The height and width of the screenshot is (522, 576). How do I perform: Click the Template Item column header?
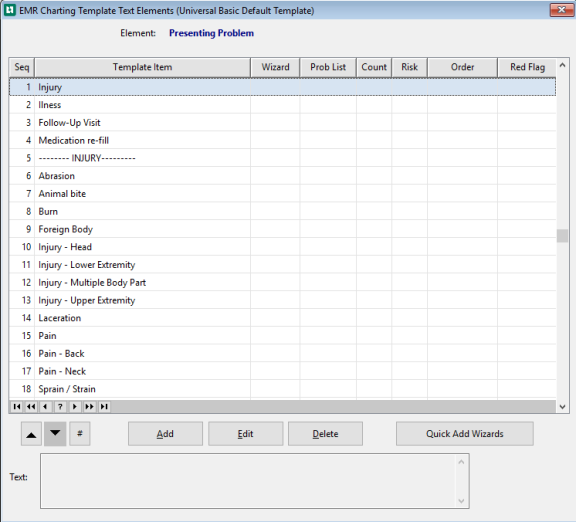pos(143,67)
